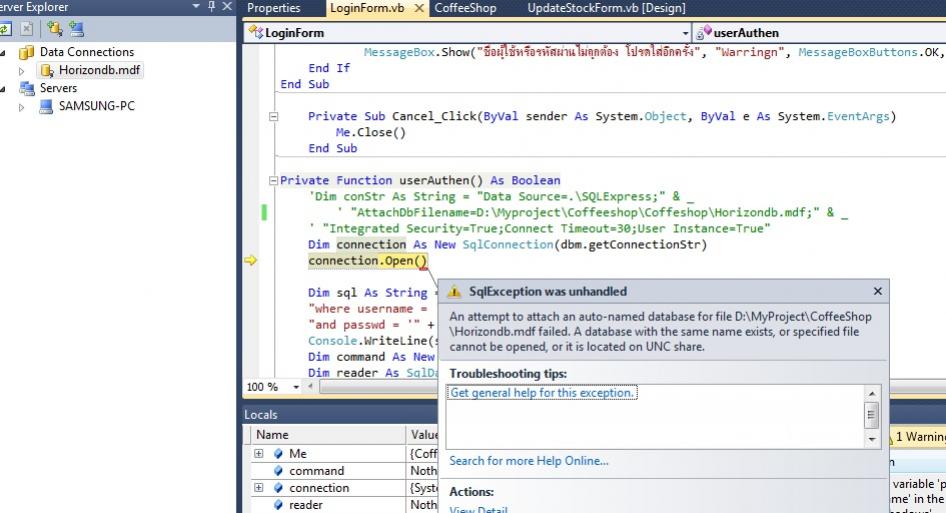Click the Name column header in Locals
This screenshot has height=513, width=946.
point(328,435)
